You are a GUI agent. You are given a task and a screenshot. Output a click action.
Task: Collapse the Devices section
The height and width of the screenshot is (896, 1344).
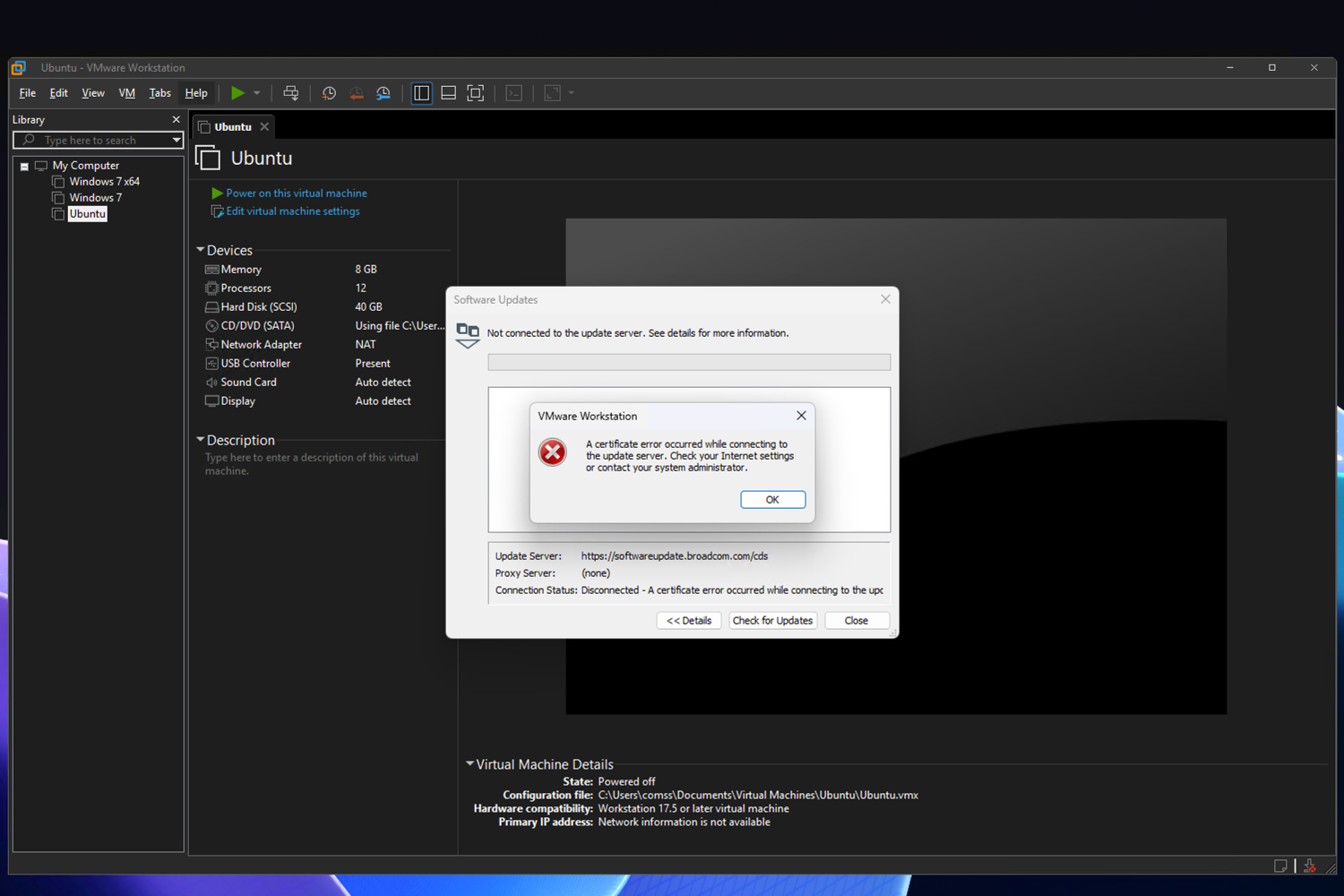click(x=201, y=250)
